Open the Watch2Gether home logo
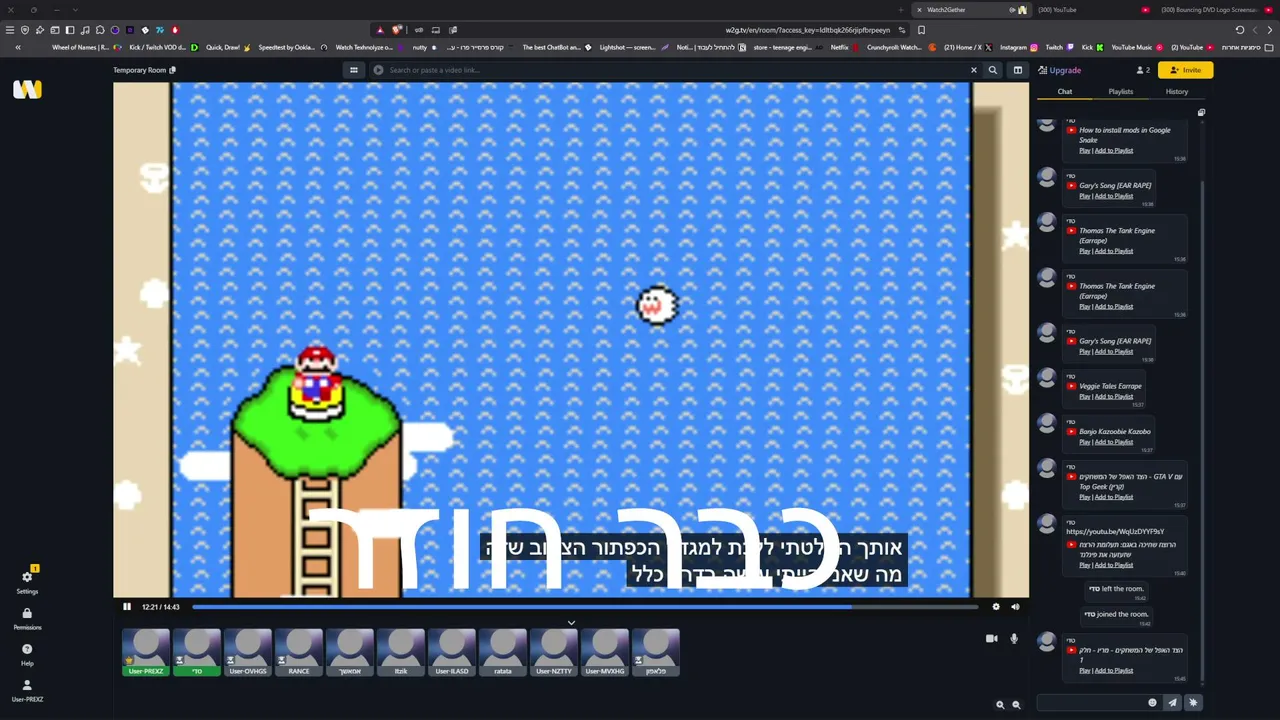Image resolution: width=1280 pixels, height=720 pixels. 27,90
